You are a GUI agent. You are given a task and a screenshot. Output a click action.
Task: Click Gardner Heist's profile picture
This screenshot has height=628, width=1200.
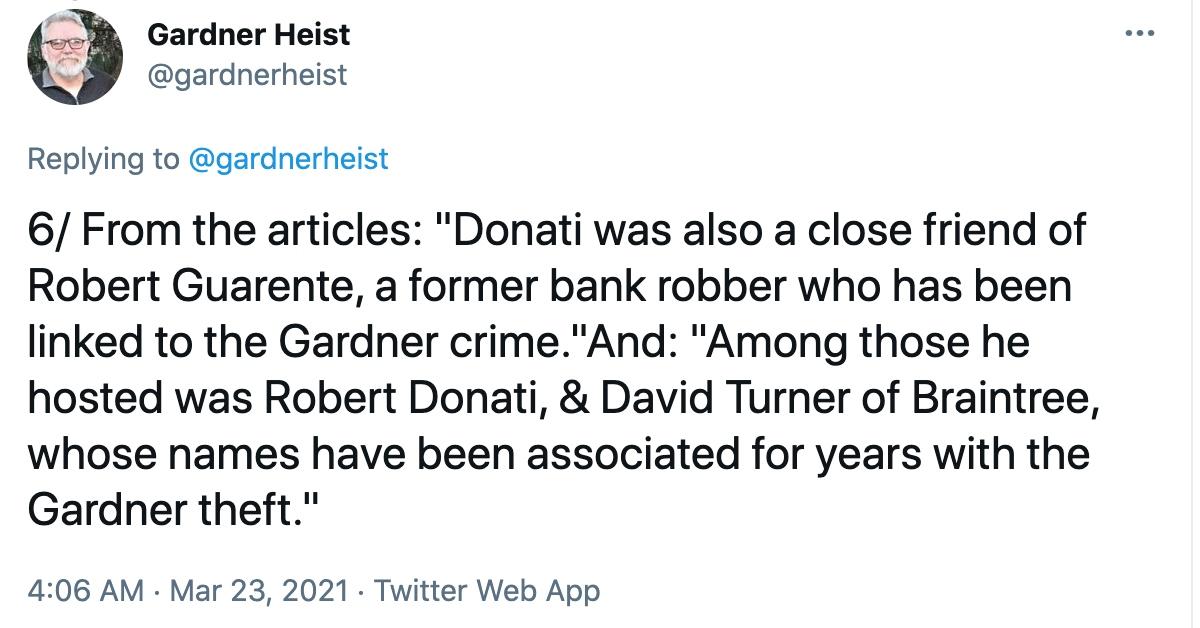(72, 57)
